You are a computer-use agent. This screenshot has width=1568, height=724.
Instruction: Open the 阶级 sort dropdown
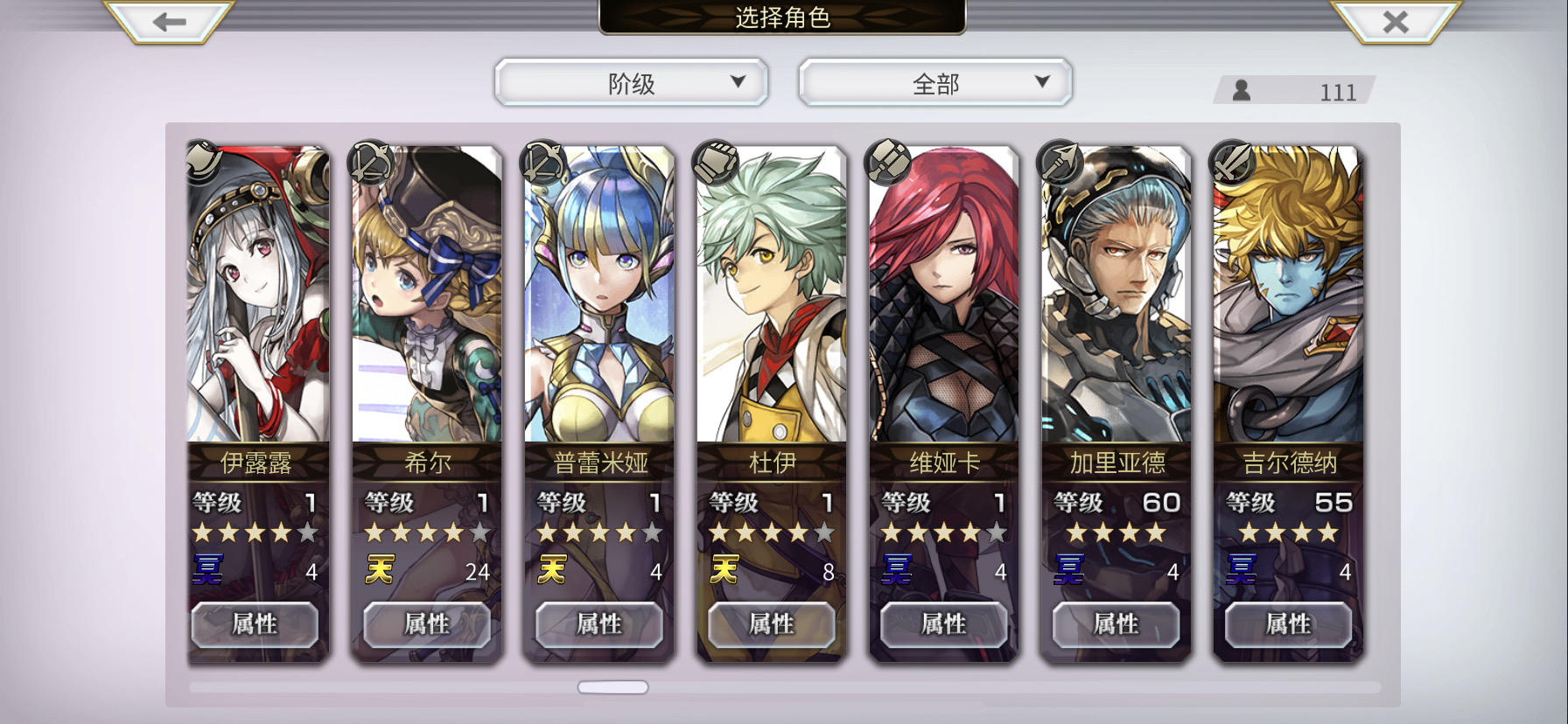pos(631,83)
